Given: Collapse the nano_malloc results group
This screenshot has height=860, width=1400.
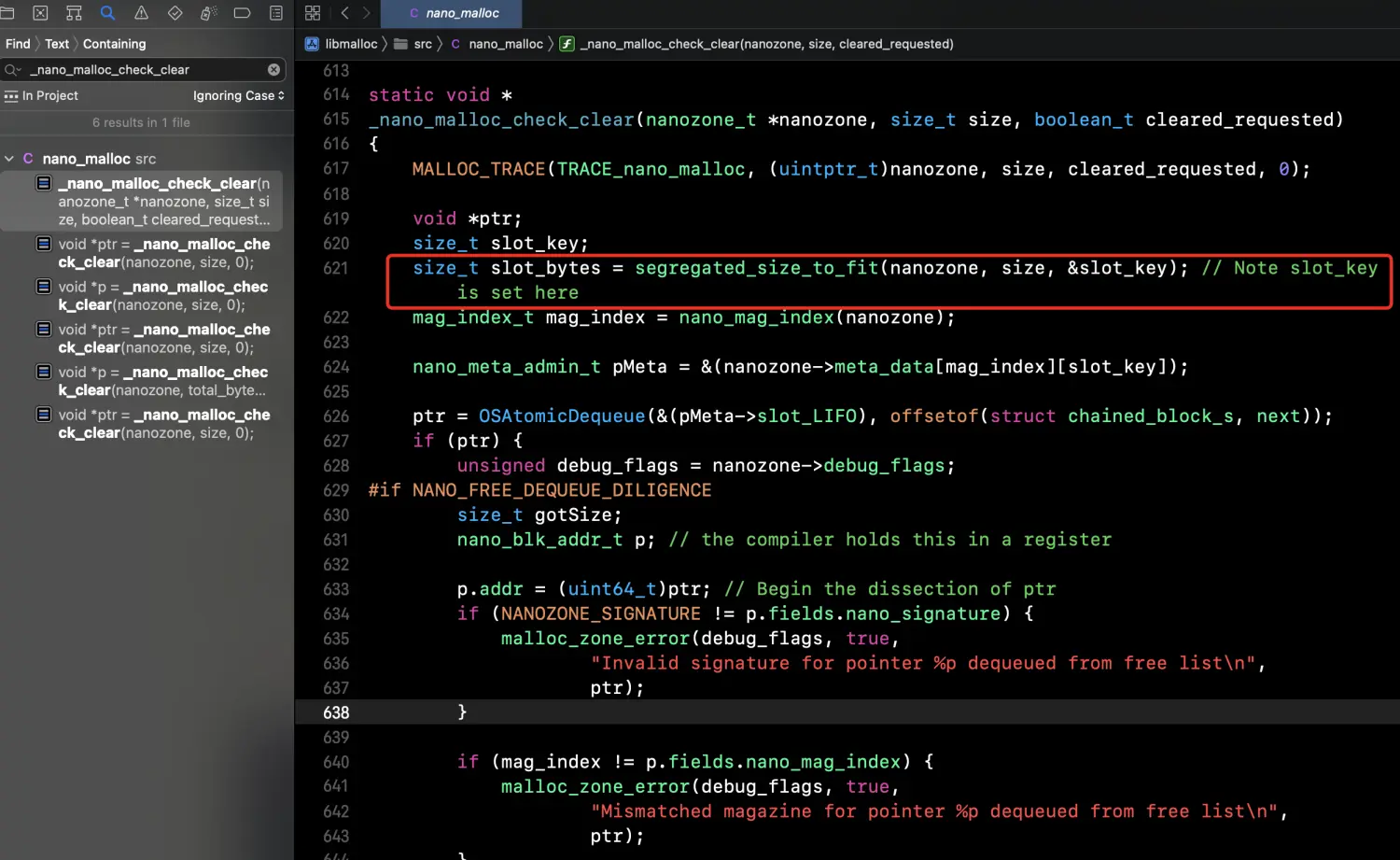Looking at the screenshot, I should pyautogui.click(x=9, y=159).
